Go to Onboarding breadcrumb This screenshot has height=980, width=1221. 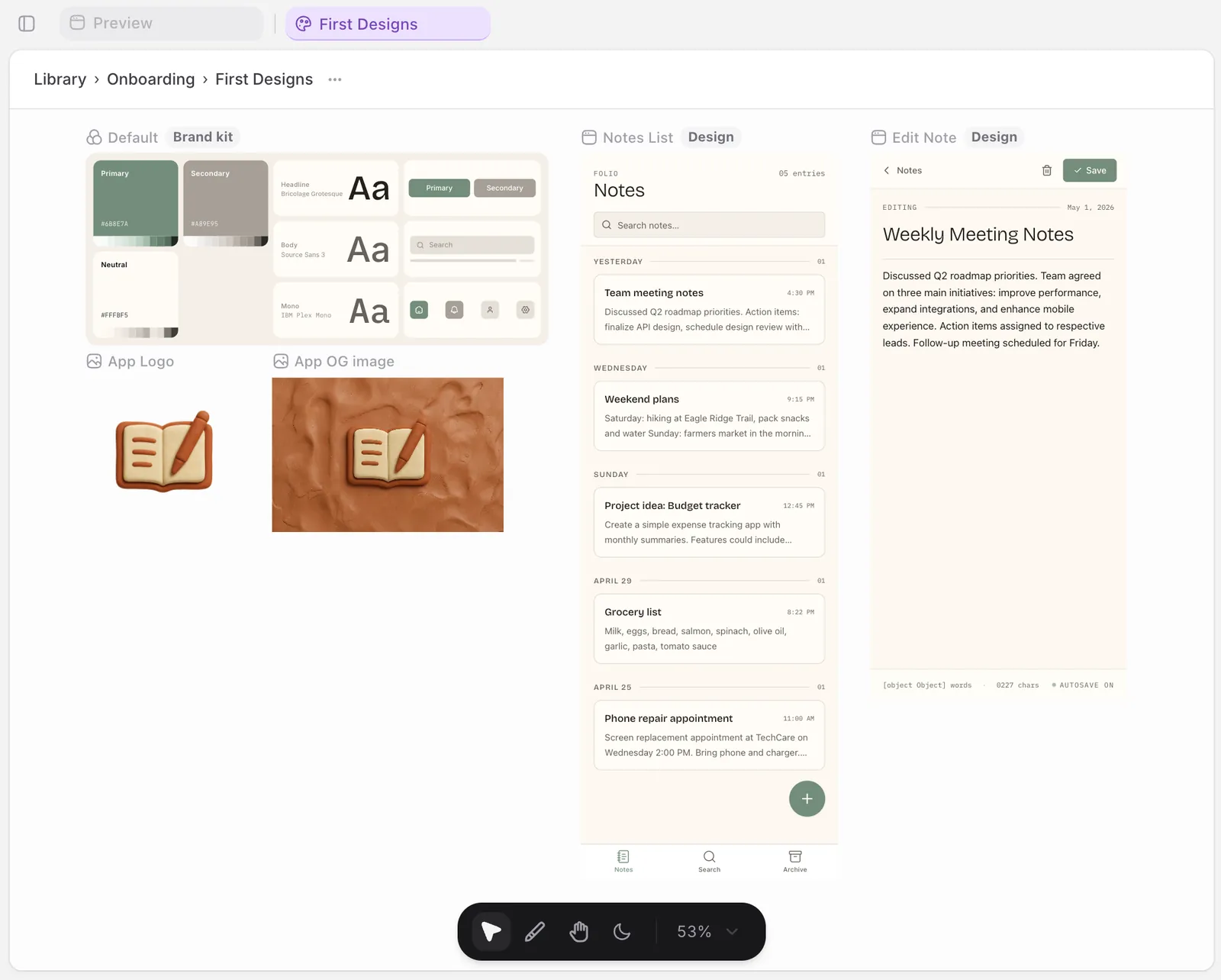pyautogui.click(x=151, y=79)
